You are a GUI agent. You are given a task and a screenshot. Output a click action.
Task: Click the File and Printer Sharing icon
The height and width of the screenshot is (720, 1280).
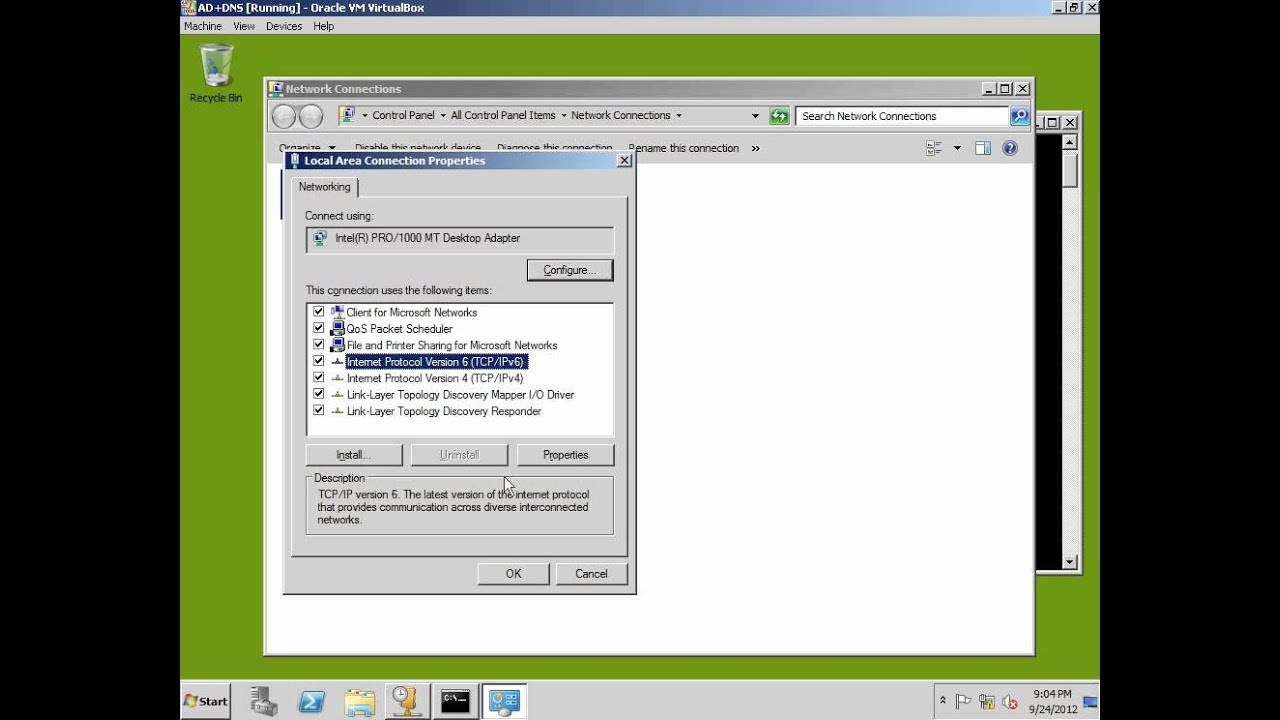337,345
